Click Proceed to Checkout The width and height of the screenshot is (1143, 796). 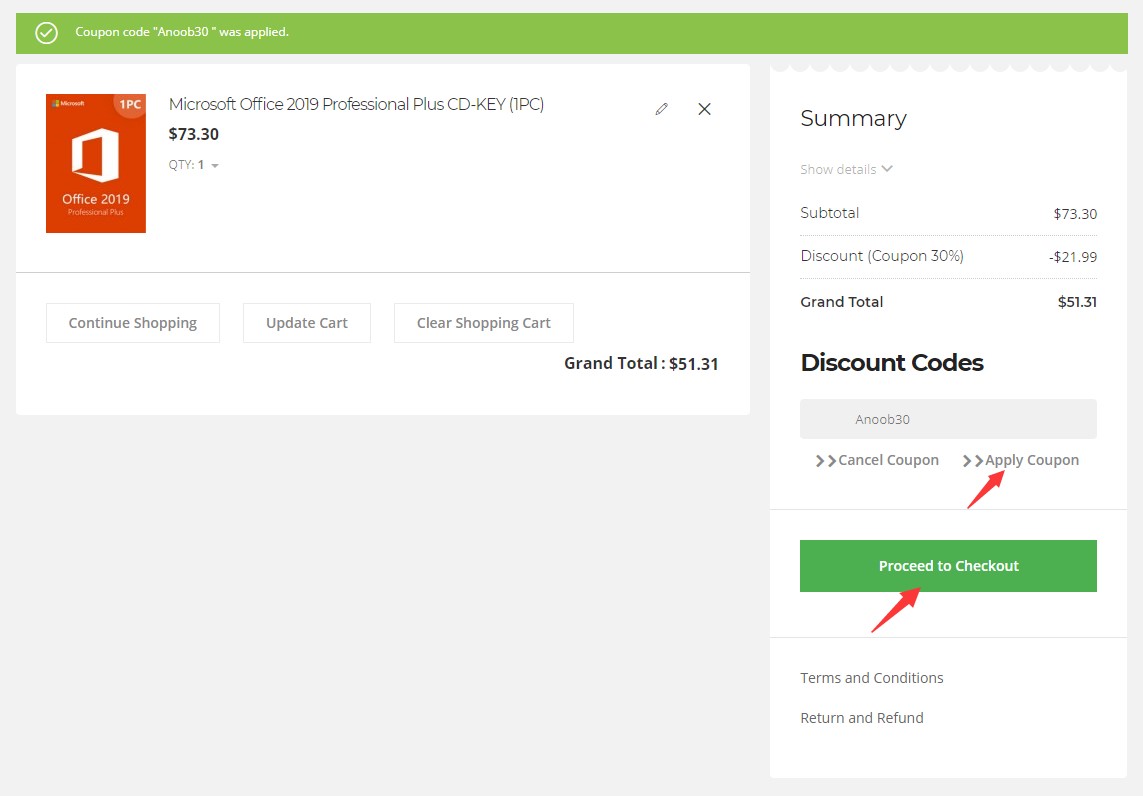[x=948, y=565]
